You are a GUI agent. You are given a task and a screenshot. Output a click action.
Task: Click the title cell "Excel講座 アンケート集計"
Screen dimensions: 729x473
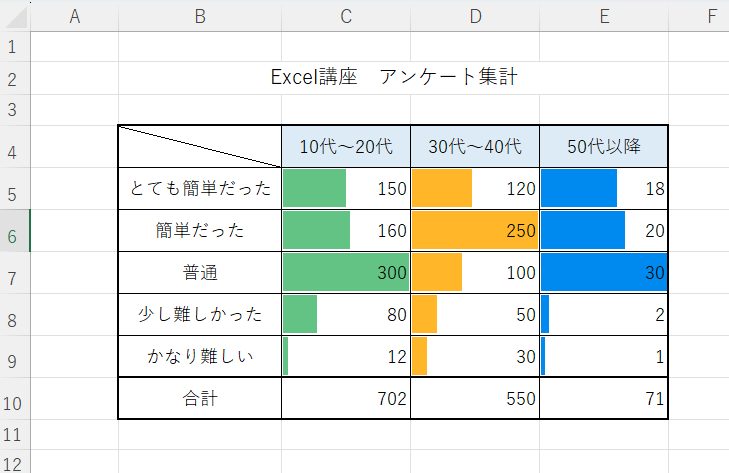[394, 77]
